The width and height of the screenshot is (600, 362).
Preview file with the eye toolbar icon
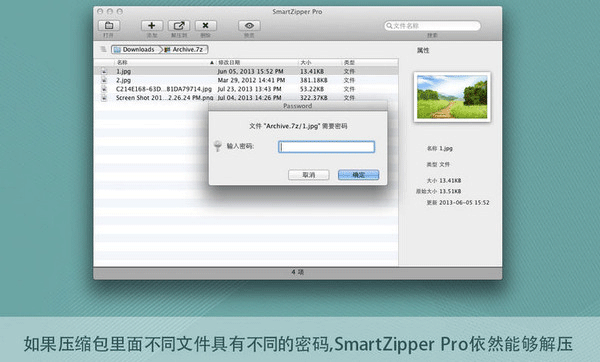point(249,26)
